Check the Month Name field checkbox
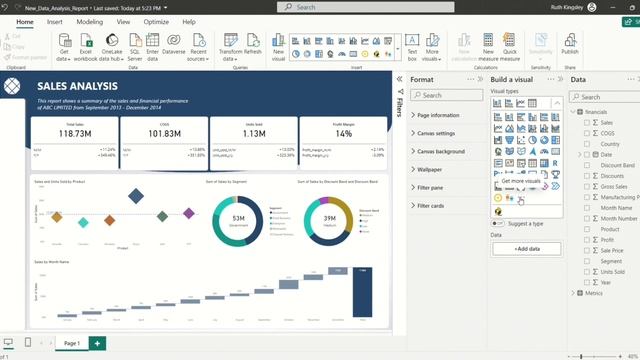This screenshot has width=640, height=360. click(x=587, y=208)
